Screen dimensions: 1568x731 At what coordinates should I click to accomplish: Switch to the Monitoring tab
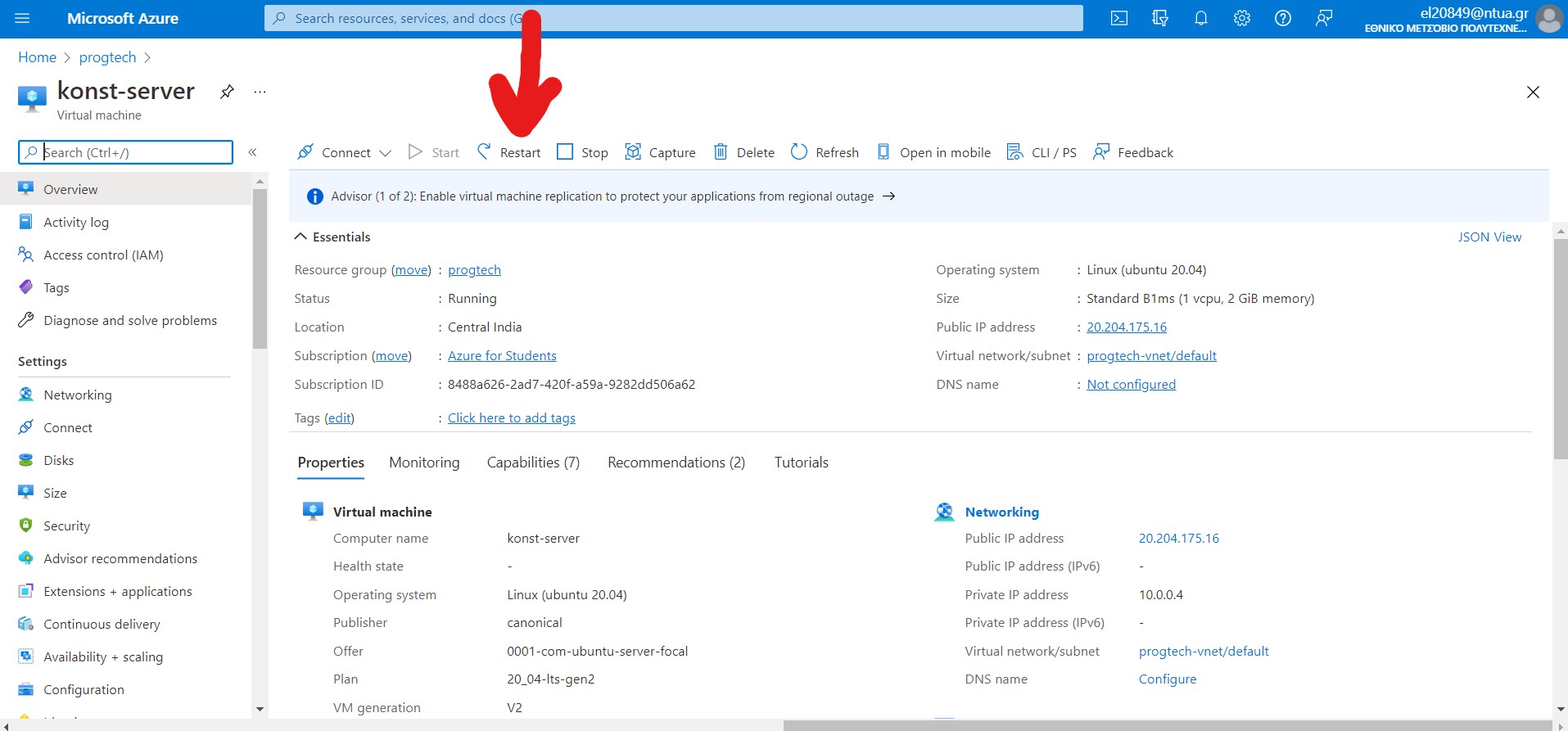point(424,463)
